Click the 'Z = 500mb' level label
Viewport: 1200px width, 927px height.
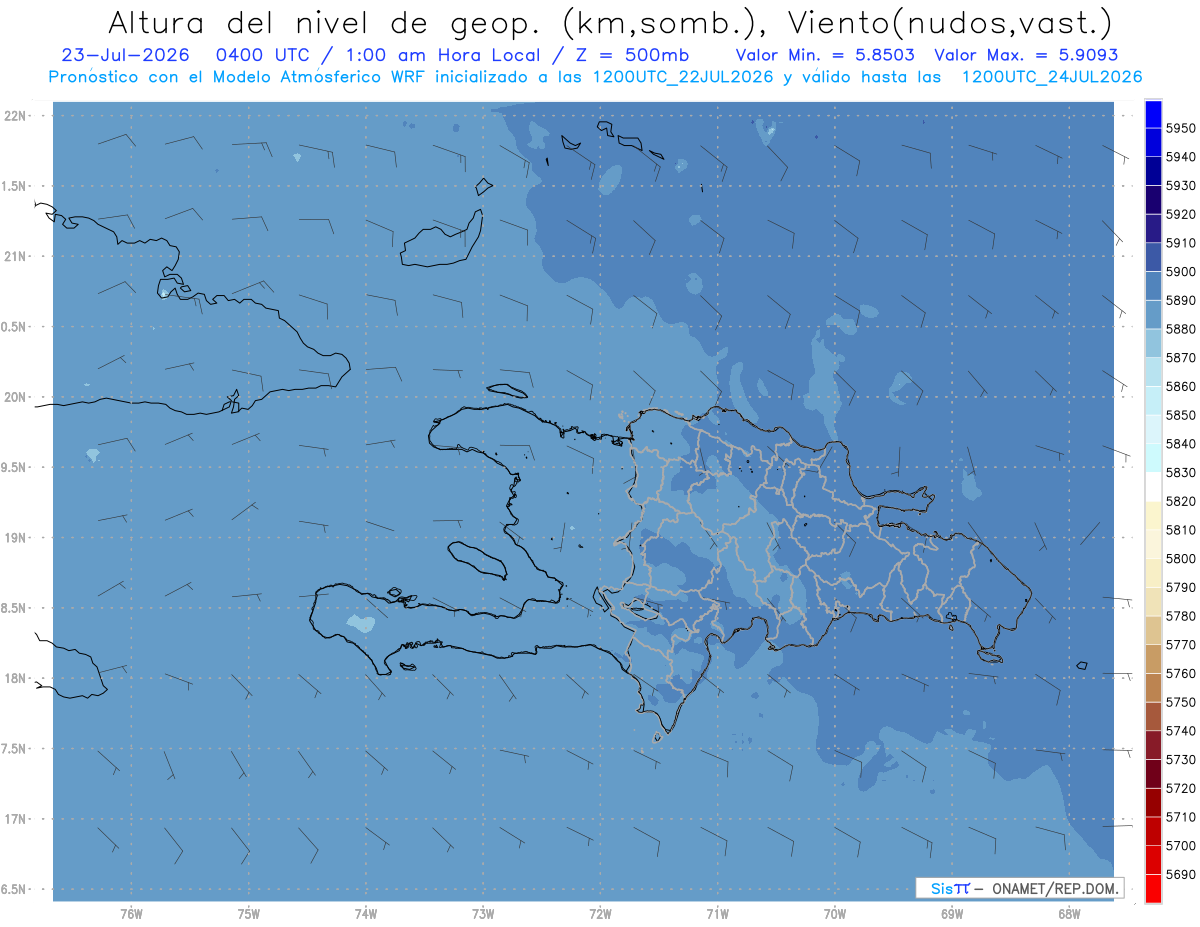pyautogui.click(x=626, y=56)
